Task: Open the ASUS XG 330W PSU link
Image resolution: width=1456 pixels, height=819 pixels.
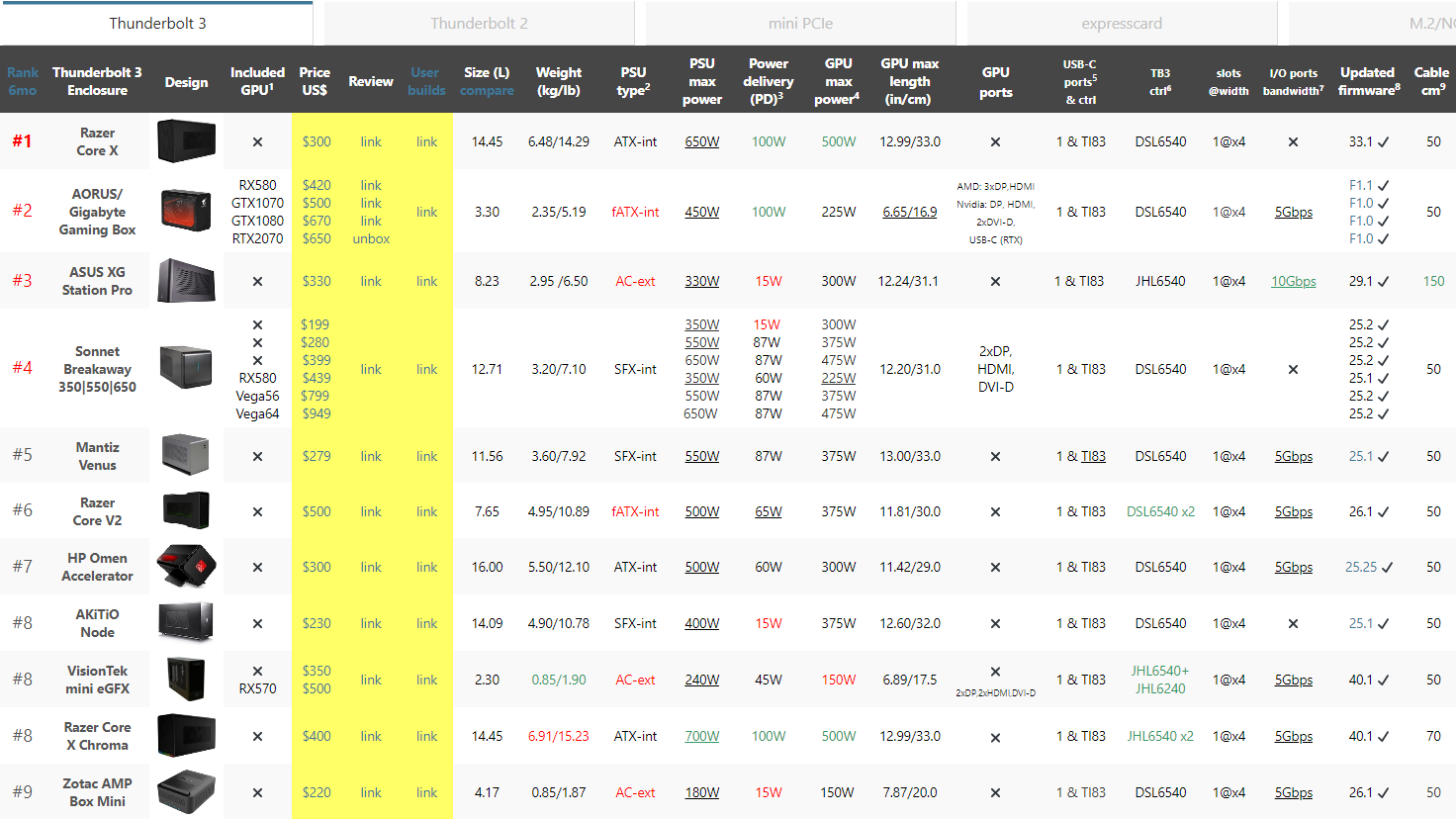Action: pyautogui.click(x=702, y=281)
